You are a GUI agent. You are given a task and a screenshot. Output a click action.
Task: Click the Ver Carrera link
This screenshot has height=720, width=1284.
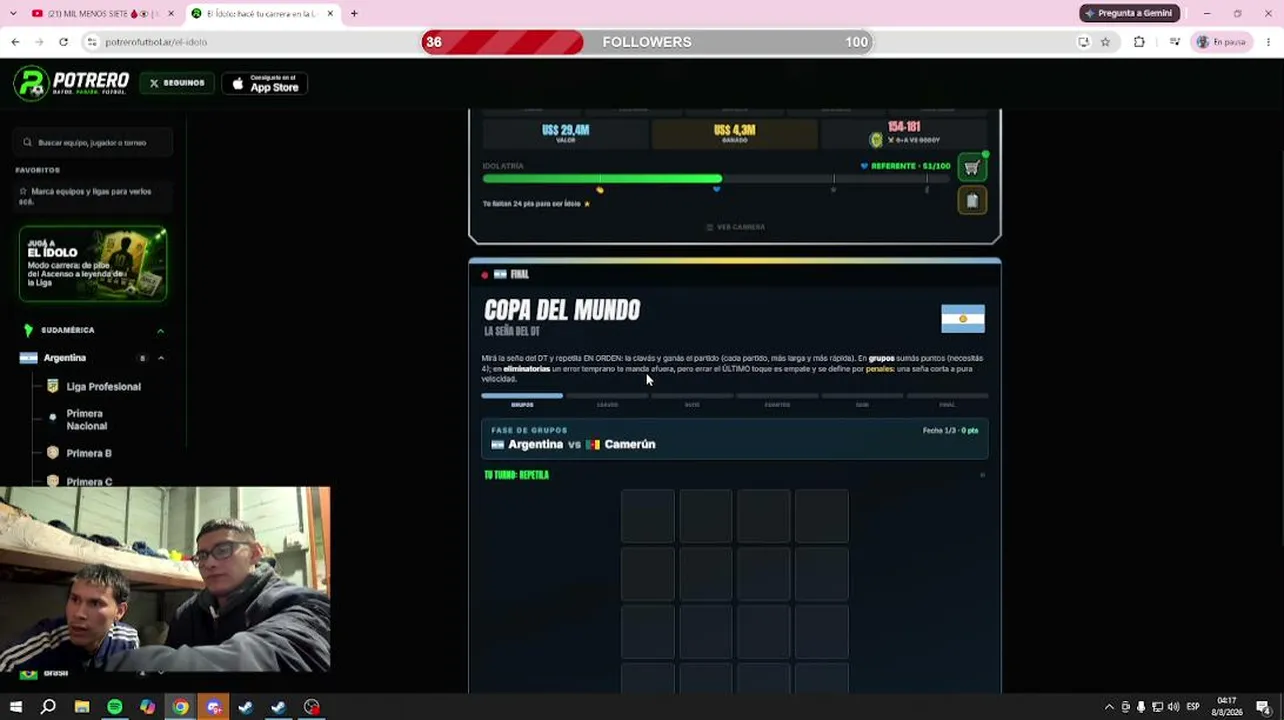(735, 227)
